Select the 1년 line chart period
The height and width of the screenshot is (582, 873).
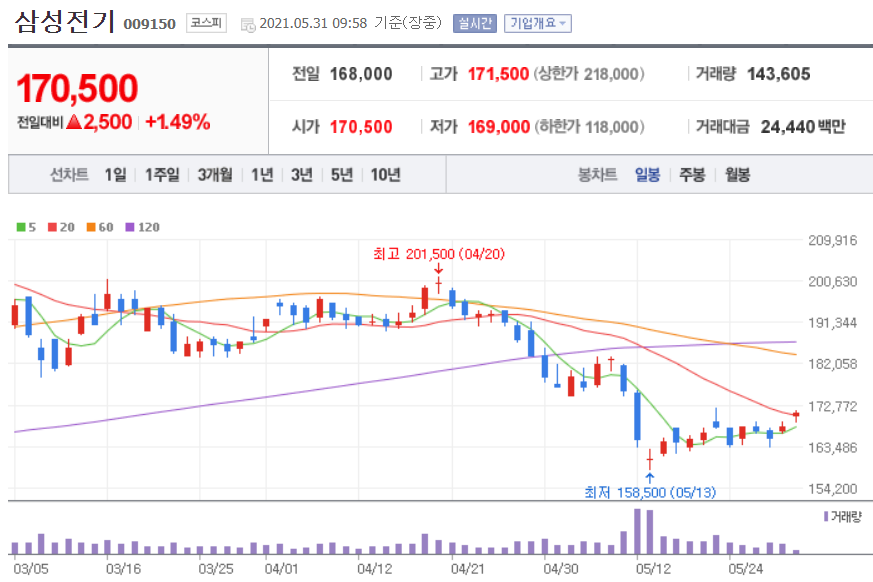262,175
